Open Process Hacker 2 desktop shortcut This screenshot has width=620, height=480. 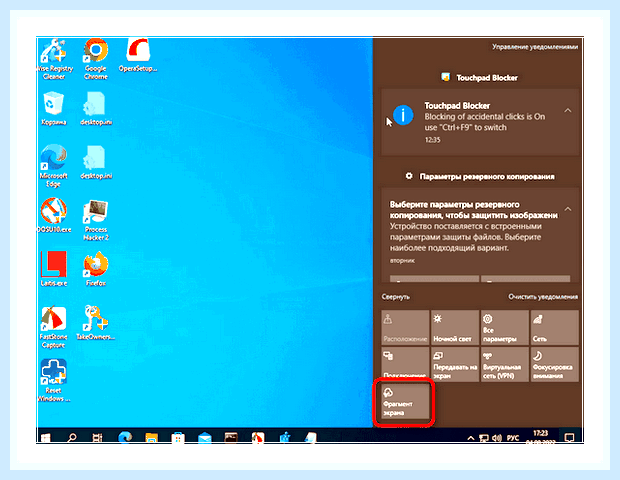click(96, 220)
